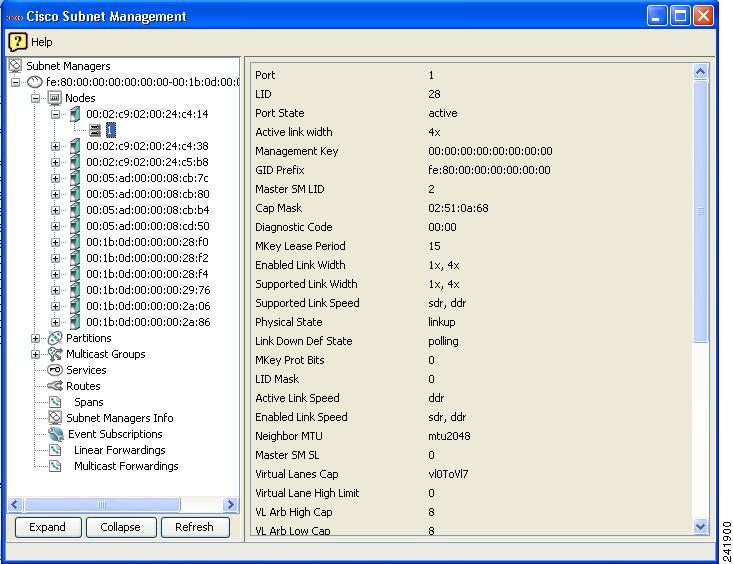Click node icon for 00:05:ad:00:00:08:cb:7c
733x564 pixels.
tap(75, 178)
